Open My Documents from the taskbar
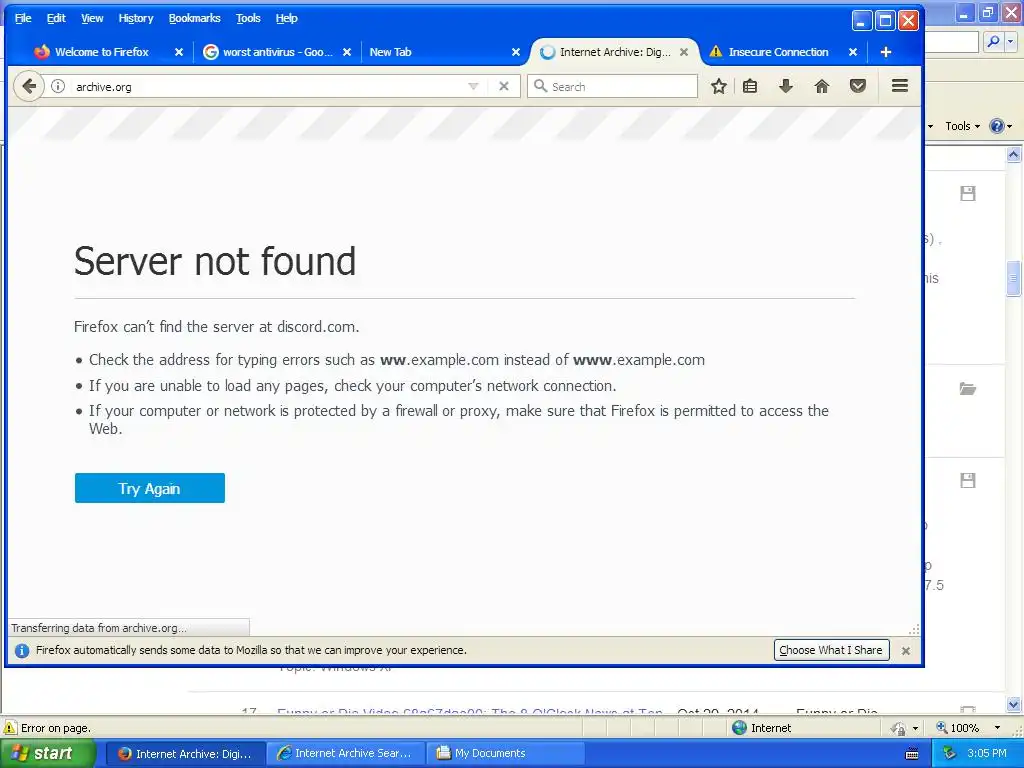Screen dimensions: 1024x768 (505, 754)
